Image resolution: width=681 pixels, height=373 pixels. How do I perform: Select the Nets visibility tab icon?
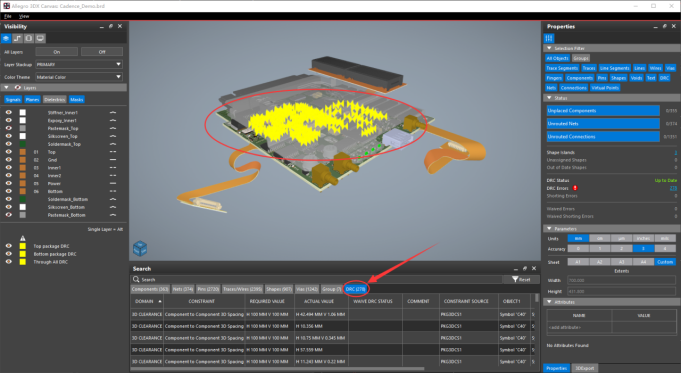point(17,38)
